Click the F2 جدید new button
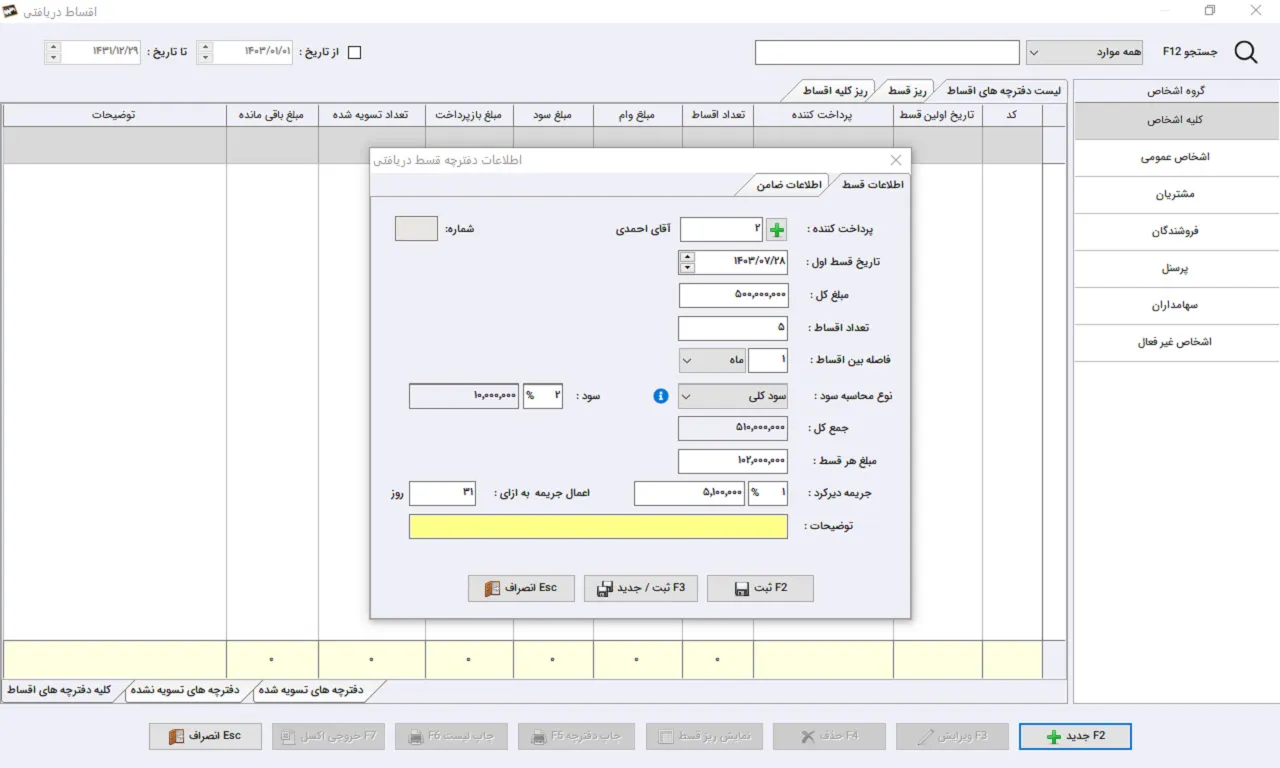Viewport: 1280px width, 768px height. tap(1075, 736)
